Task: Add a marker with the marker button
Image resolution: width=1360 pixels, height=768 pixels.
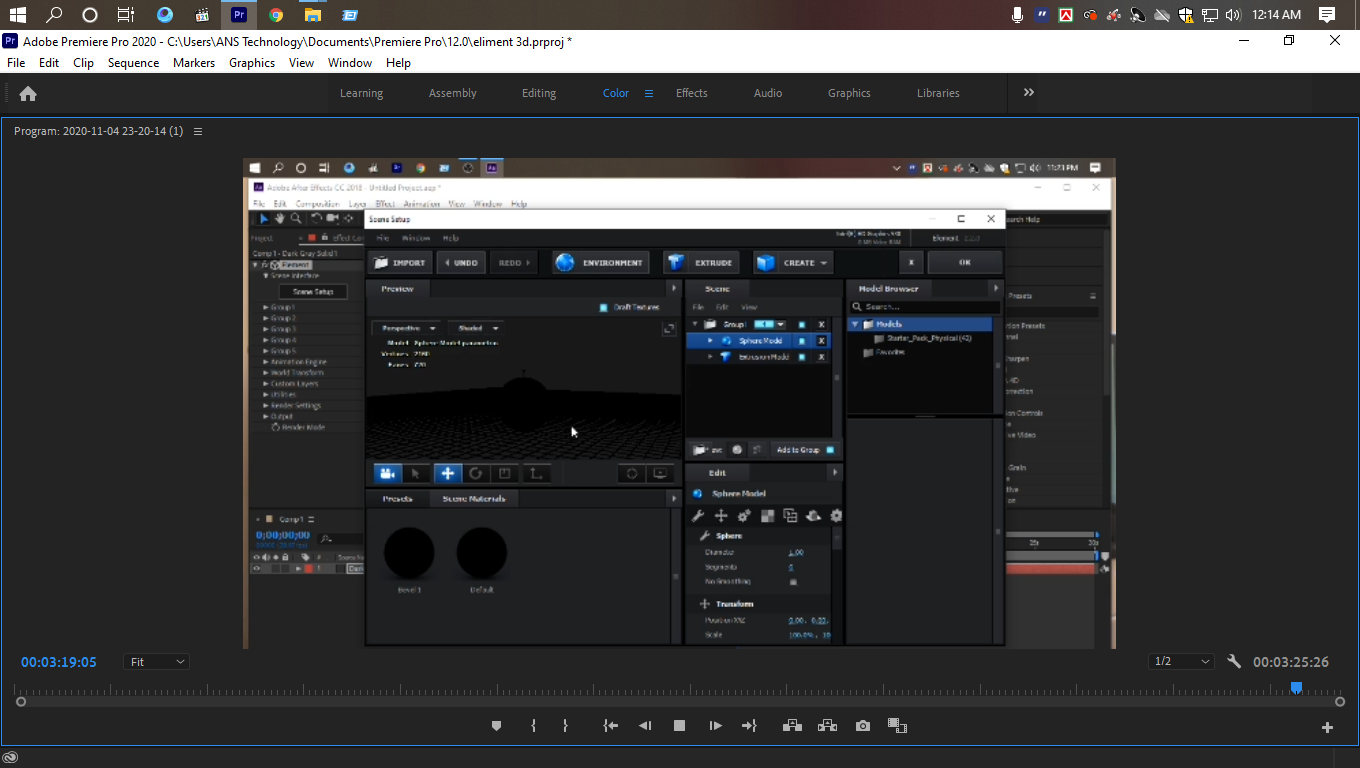Action: point(496,726)
